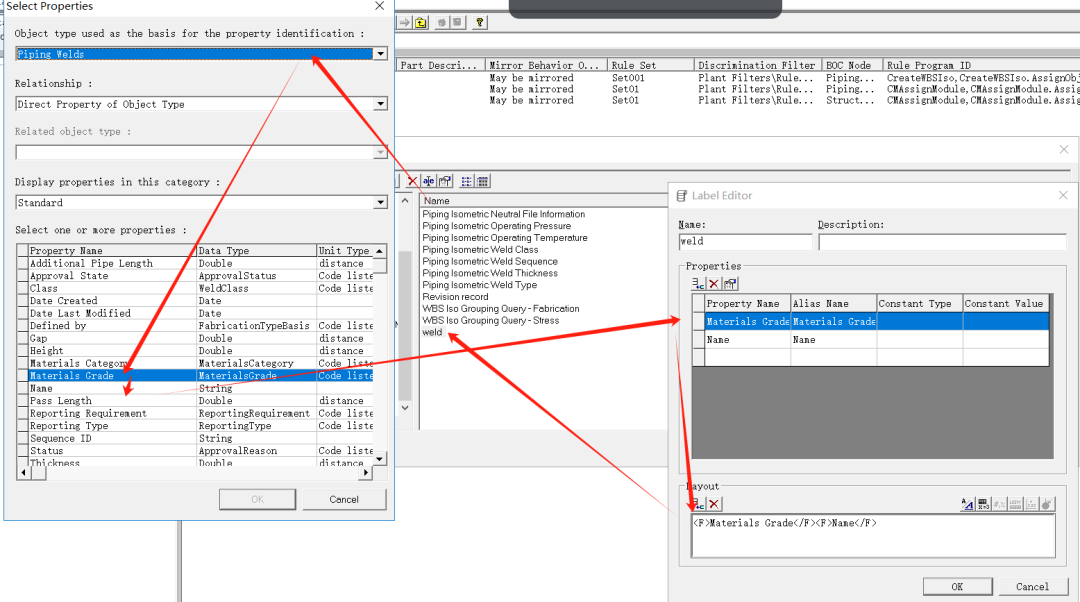
Task: Click the Data Type column header
Action: (x=256, y=251)
